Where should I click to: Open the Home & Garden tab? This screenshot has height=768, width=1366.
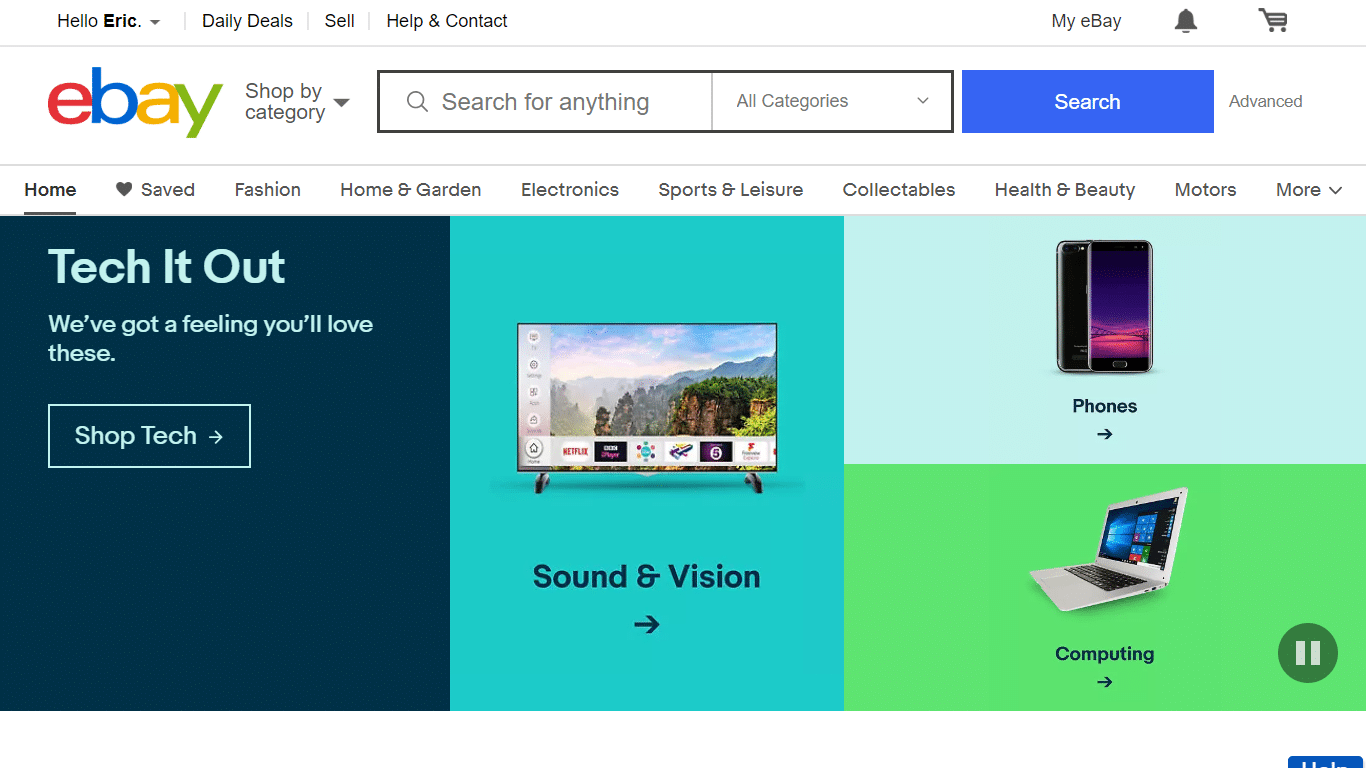[x=410, y=190]
